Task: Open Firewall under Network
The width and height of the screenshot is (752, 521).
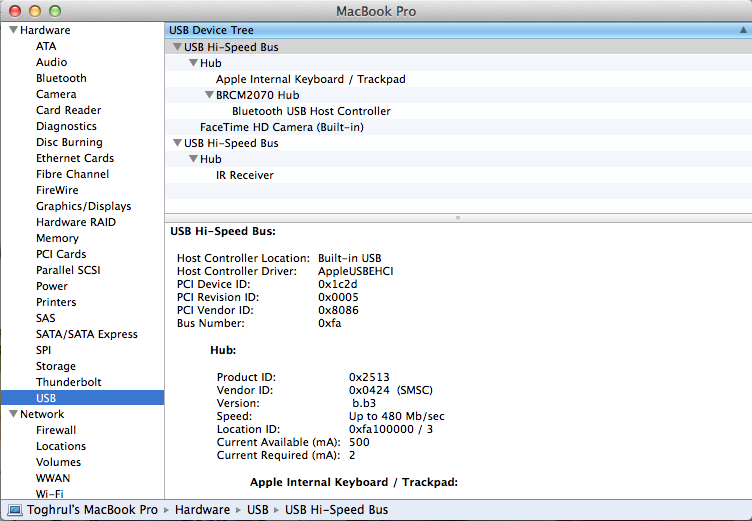Action: tap(56, 430)
